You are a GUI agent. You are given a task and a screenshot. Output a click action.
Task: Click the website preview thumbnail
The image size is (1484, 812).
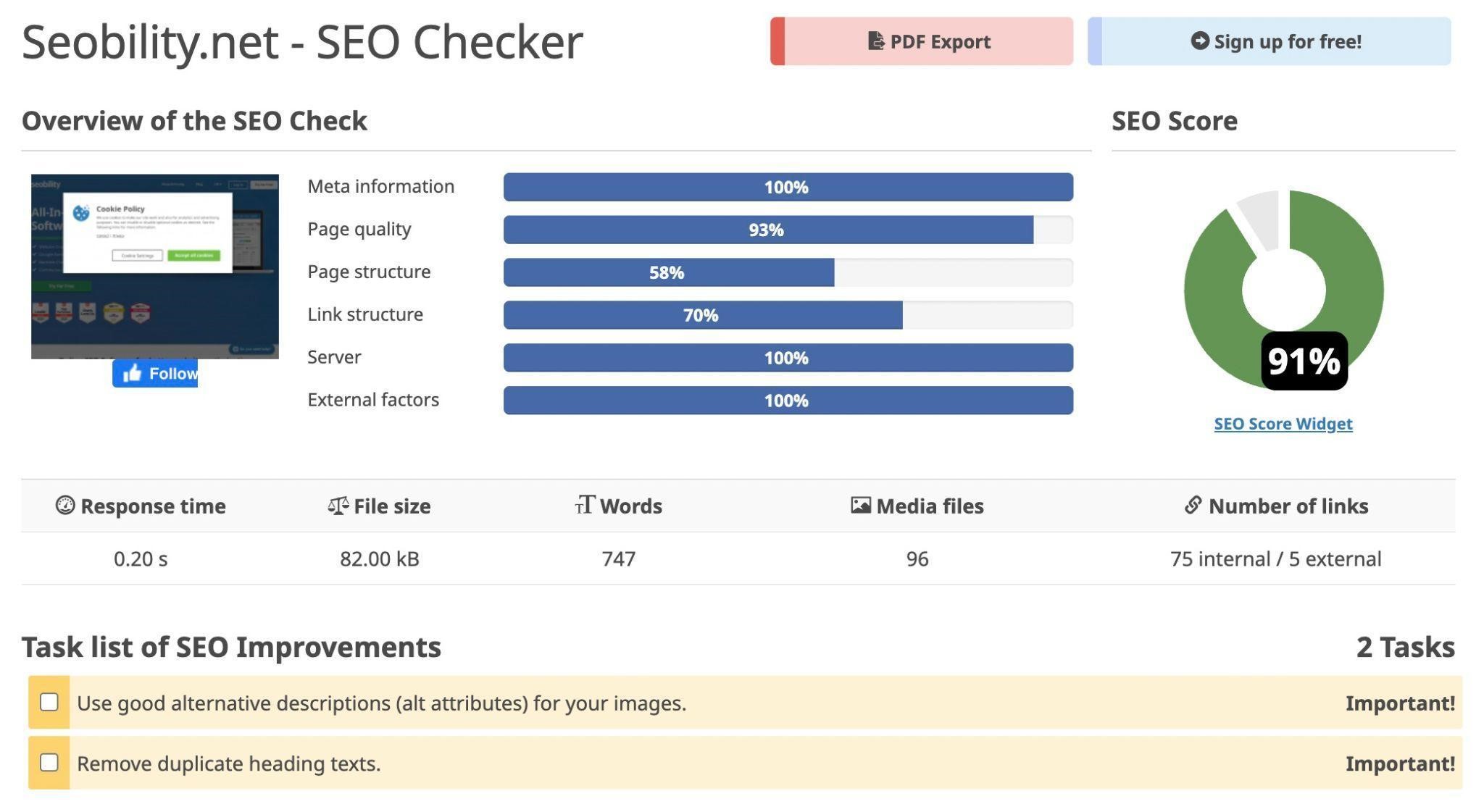click(154, 267)
